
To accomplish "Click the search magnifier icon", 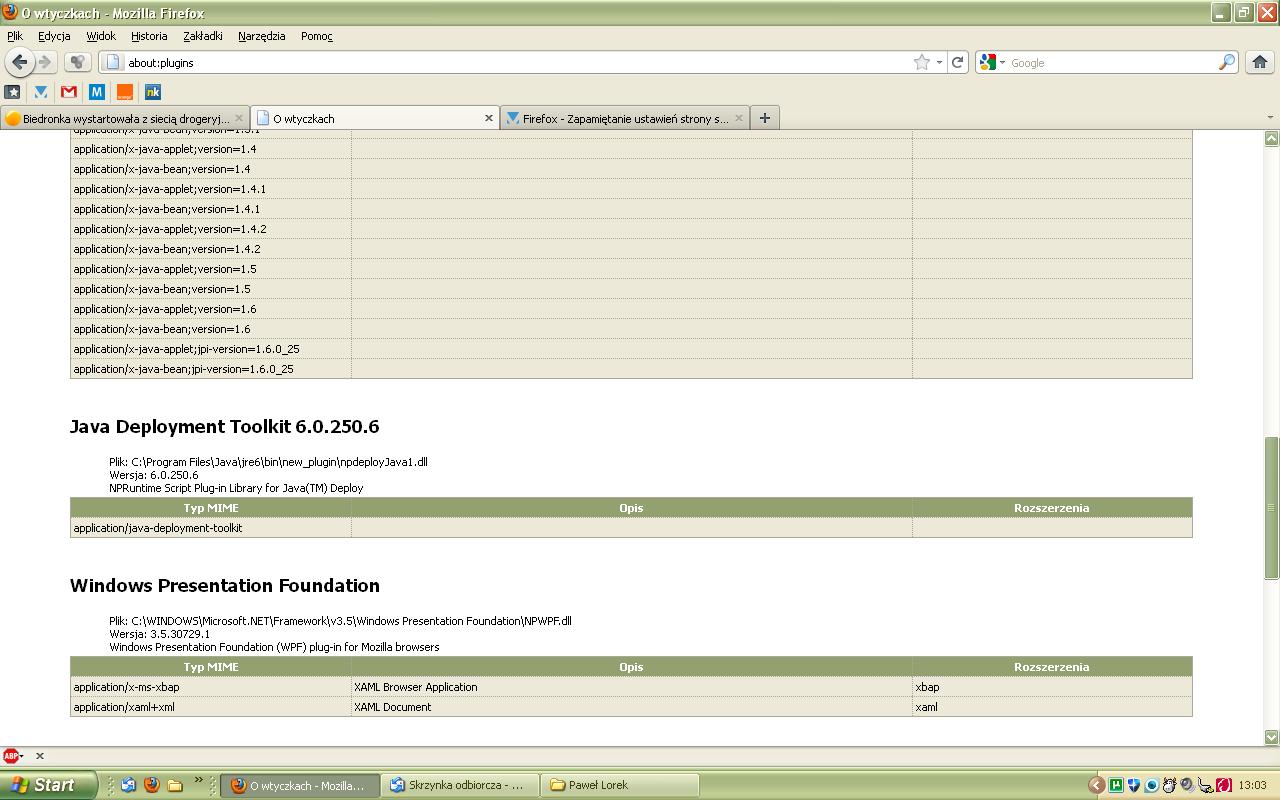I will 1226,62.
